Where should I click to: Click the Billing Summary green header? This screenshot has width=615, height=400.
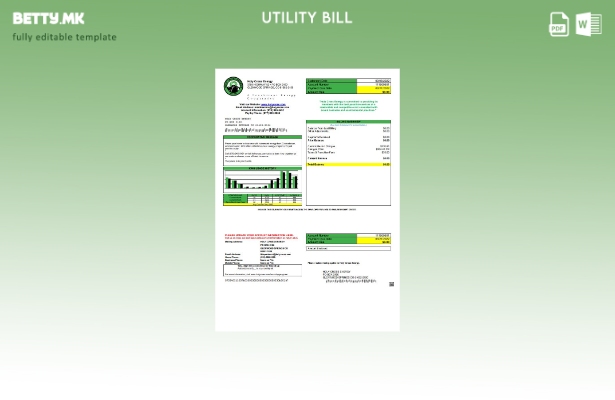point(348,122)
